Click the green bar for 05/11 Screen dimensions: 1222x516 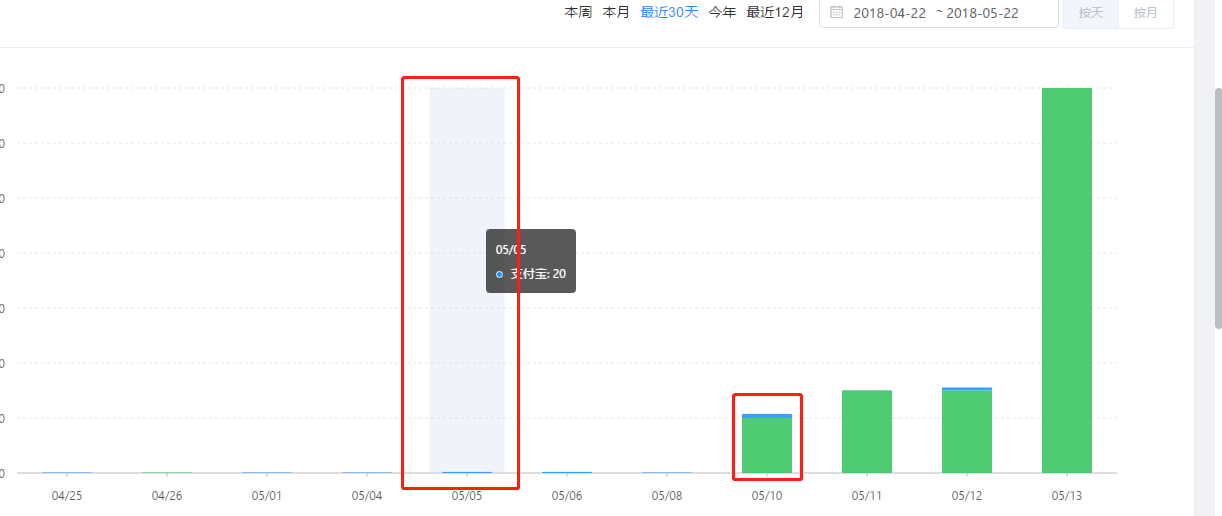[867, 431]
